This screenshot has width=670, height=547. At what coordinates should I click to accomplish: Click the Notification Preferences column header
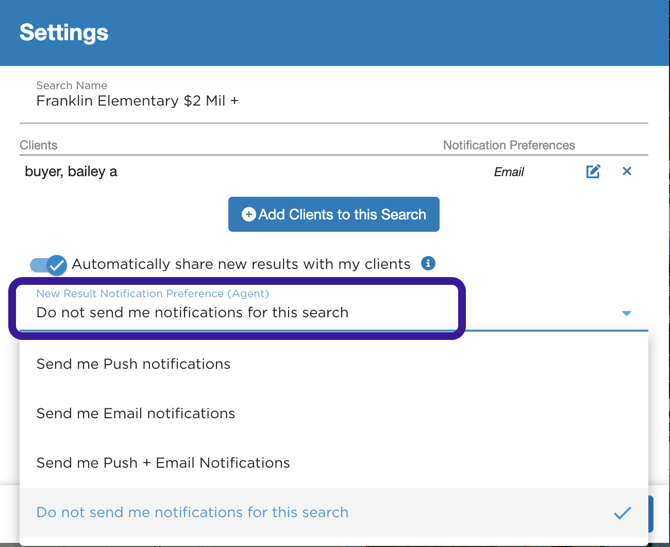[508, 145]
